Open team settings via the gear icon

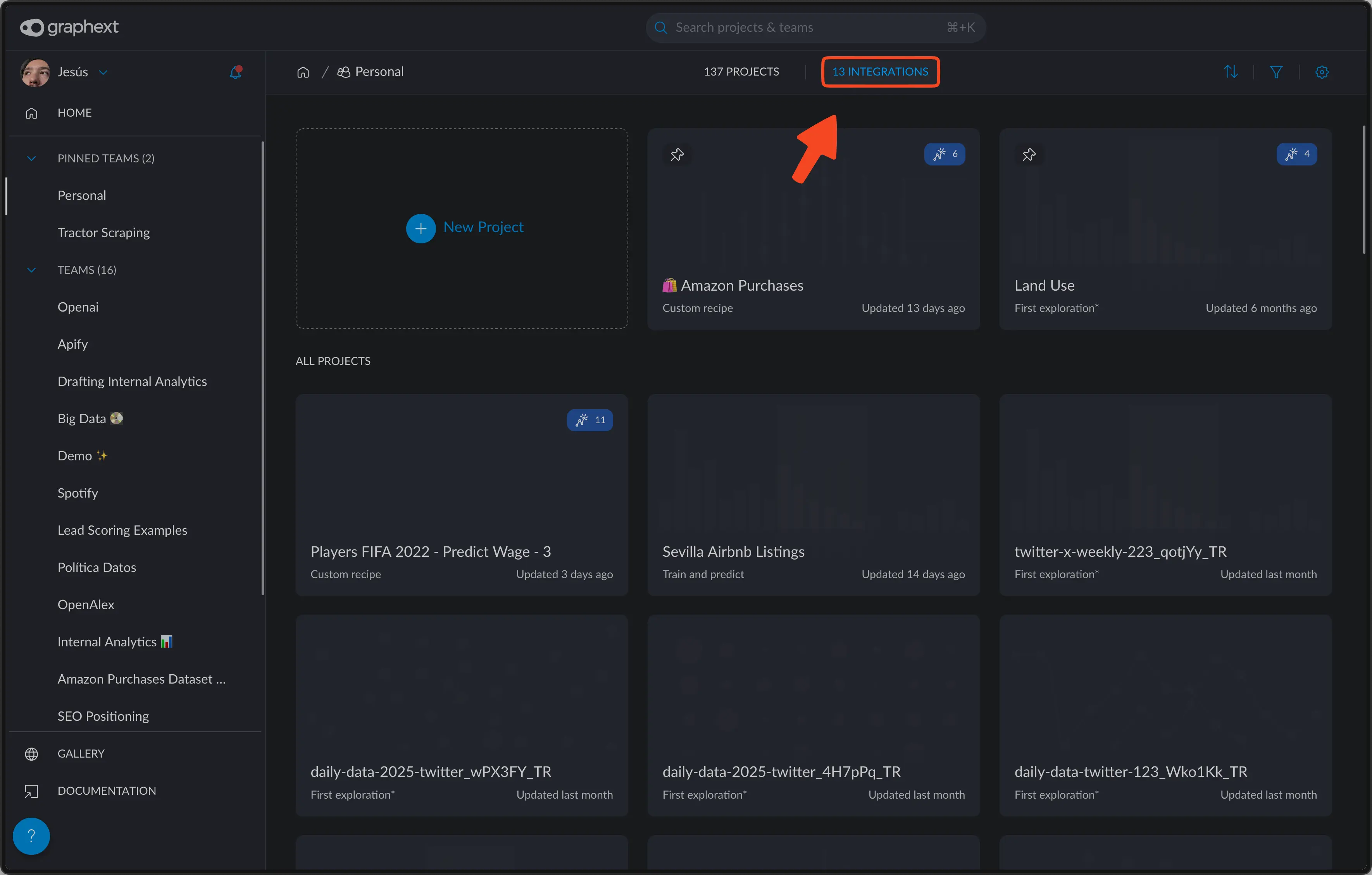click(1322, 72)
